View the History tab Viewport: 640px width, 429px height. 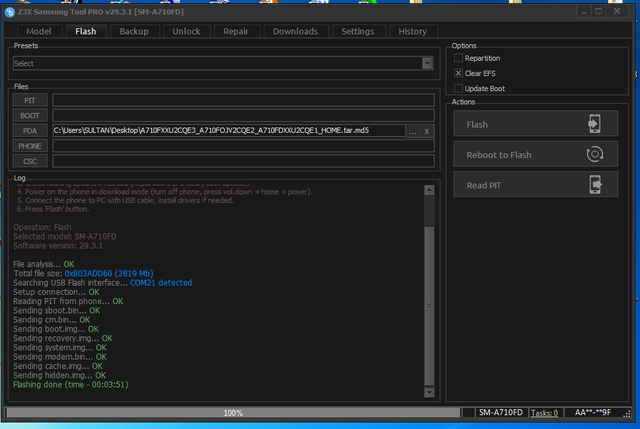pos(412,31)
